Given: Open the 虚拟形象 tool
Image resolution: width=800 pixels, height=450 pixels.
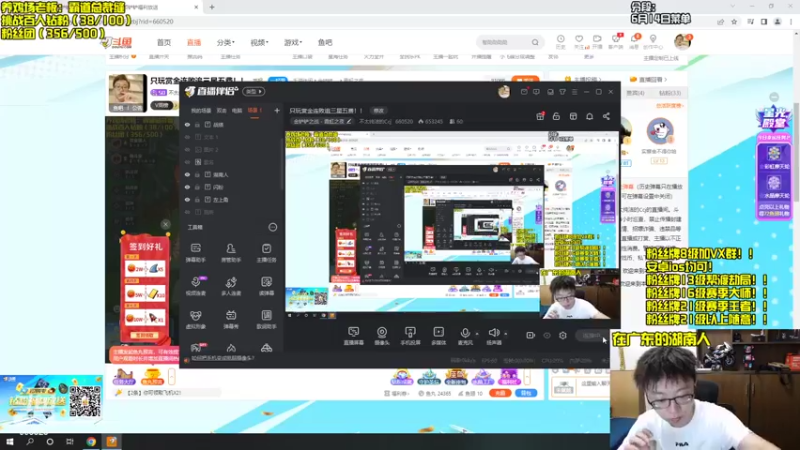Looking at the screenshot, I should [195, 319].
